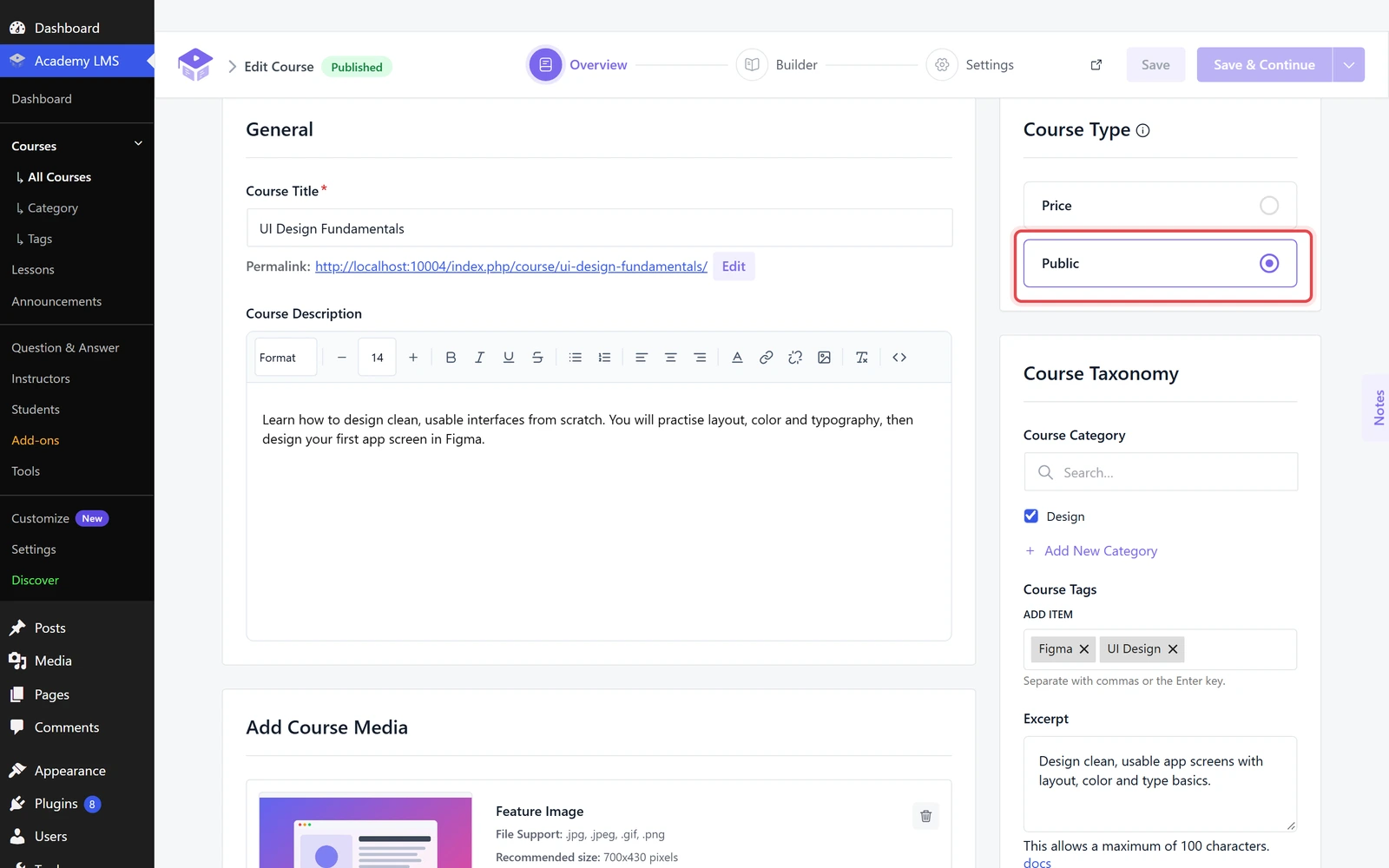Switch editor to code view
The image size is (1389, 868).
pos(899,358)
